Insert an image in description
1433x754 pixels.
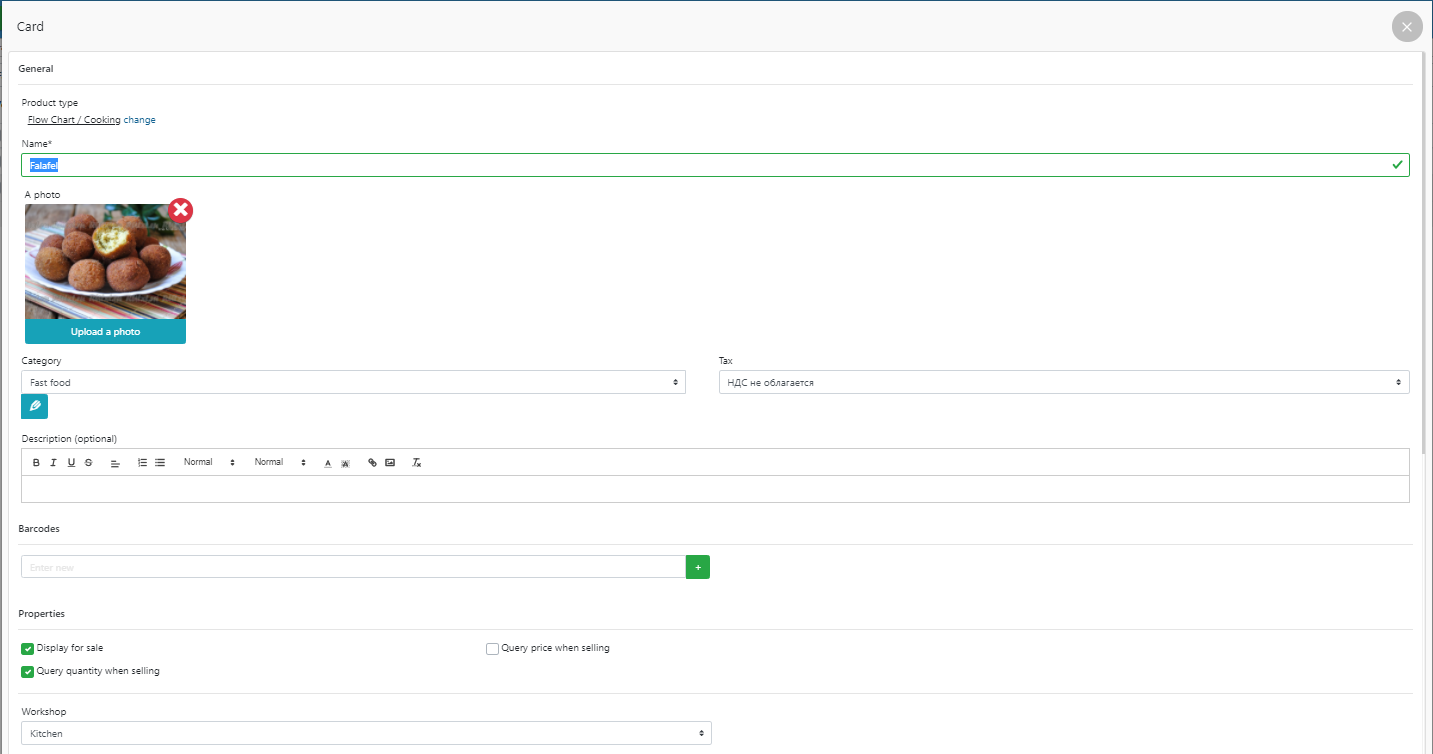pyautogui.click(x=390, y=463)
